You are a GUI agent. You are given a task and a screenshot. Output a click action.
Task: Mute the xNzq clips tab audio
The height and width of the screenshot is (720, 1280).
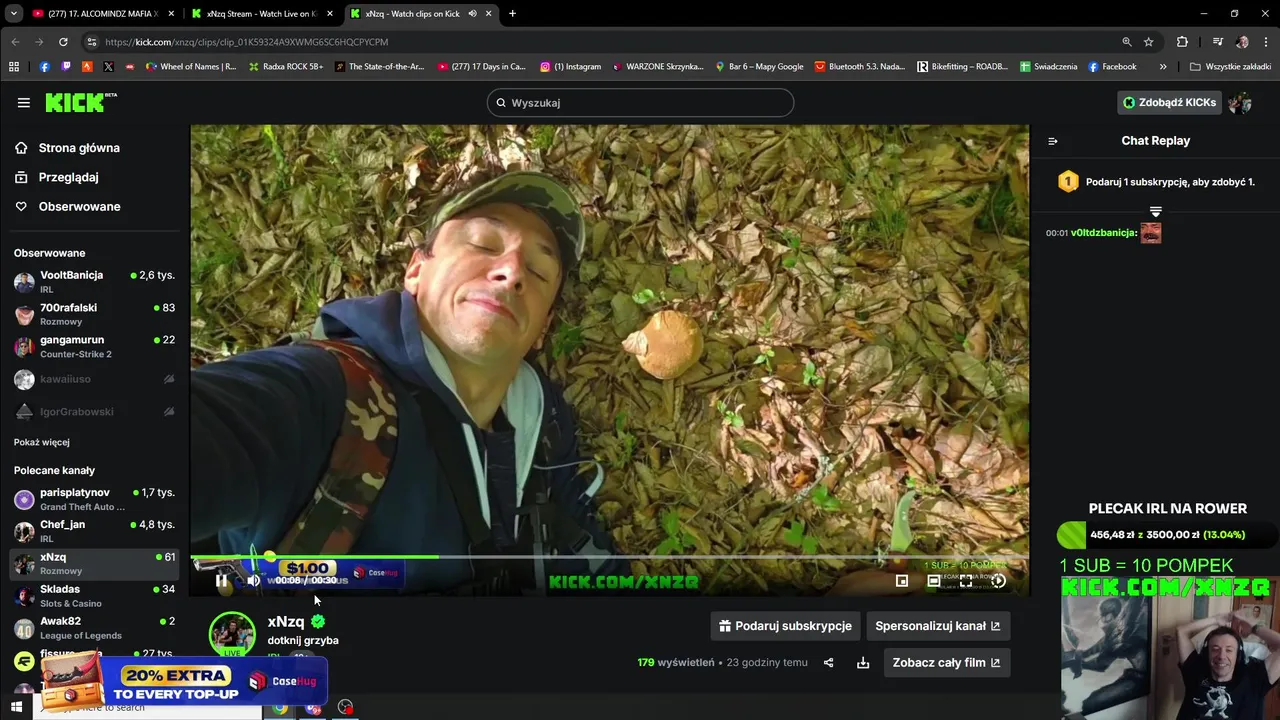pyautogui.click(x=471, y=14)
